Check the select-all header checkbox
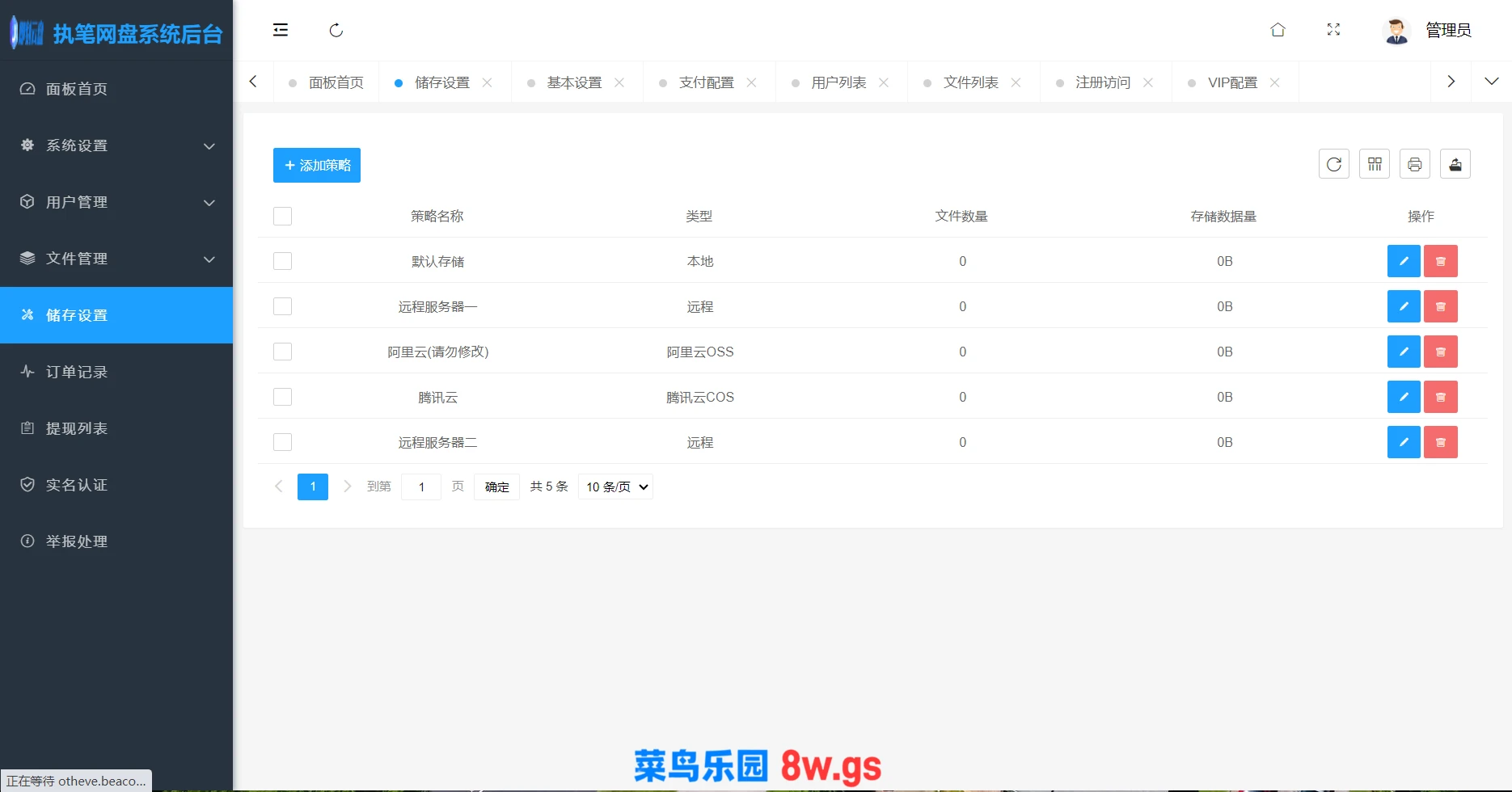This screenshot has width=1512, height=792. (282, 216)
